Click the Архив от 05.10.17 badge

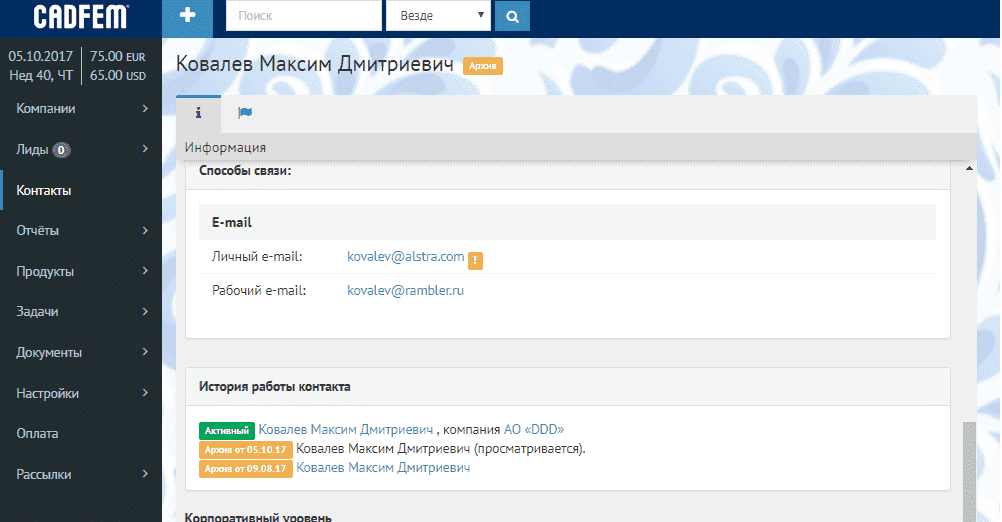point(245,450)
